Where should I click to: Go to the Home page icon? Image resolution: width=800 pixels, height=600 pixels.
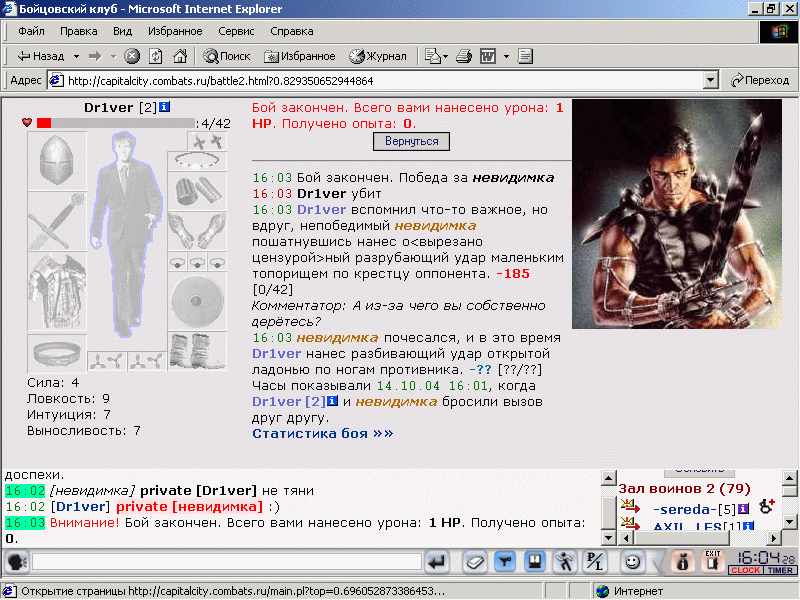[x=180, y=56]
